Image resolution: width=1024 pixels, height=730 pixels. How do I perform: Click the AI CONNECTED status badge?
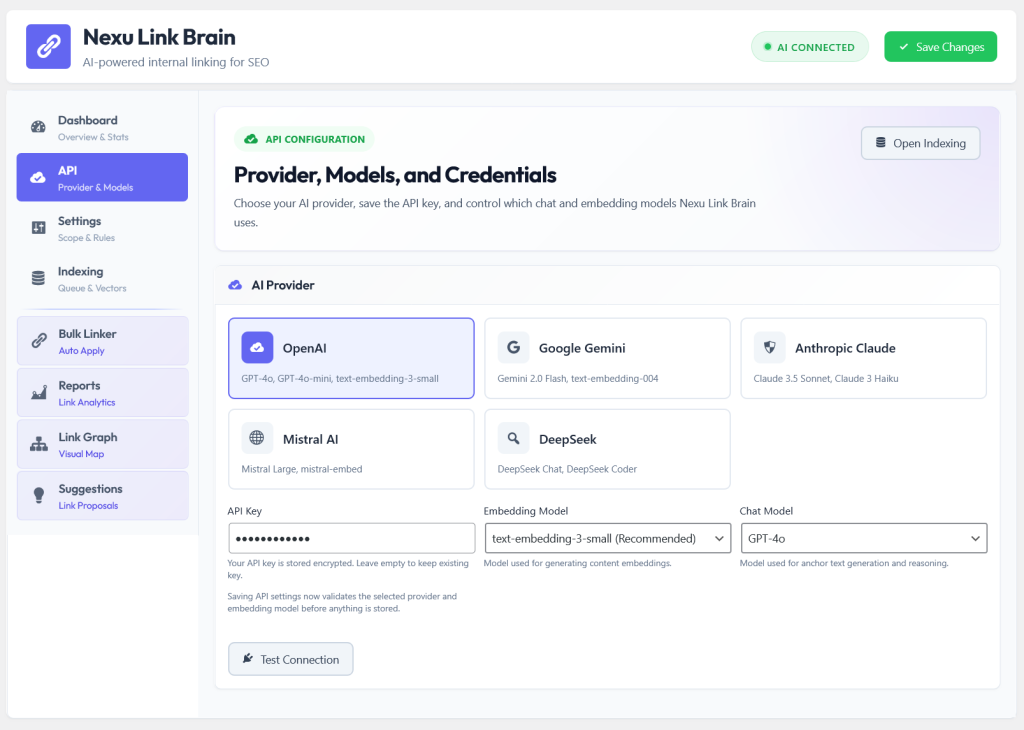tap(810, 47)
